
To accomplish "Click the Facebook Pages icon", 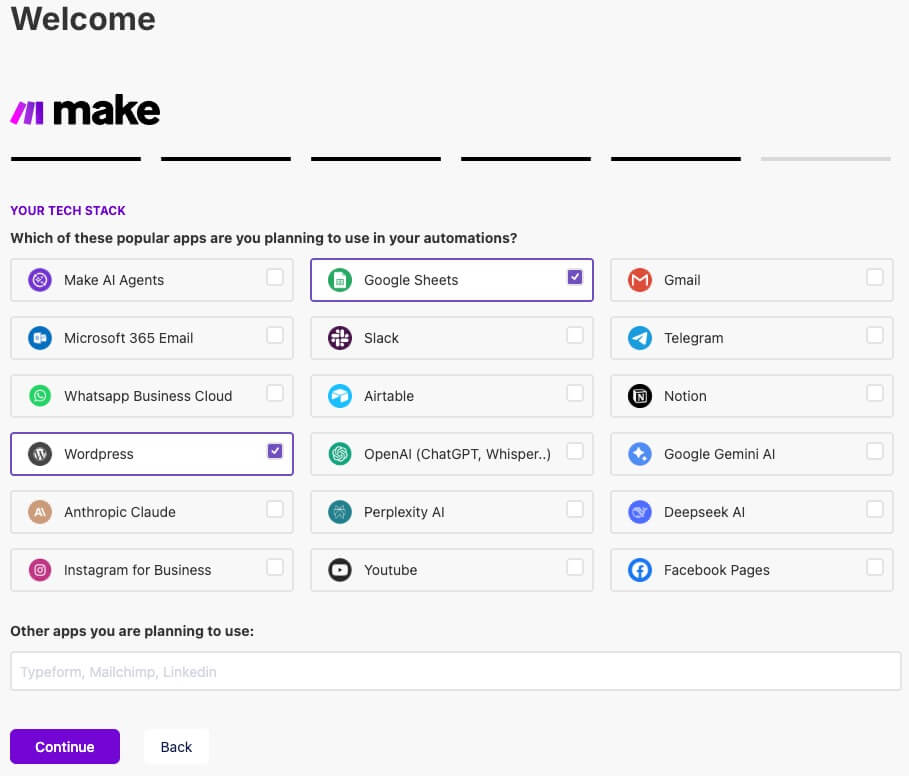I will 640,570.
